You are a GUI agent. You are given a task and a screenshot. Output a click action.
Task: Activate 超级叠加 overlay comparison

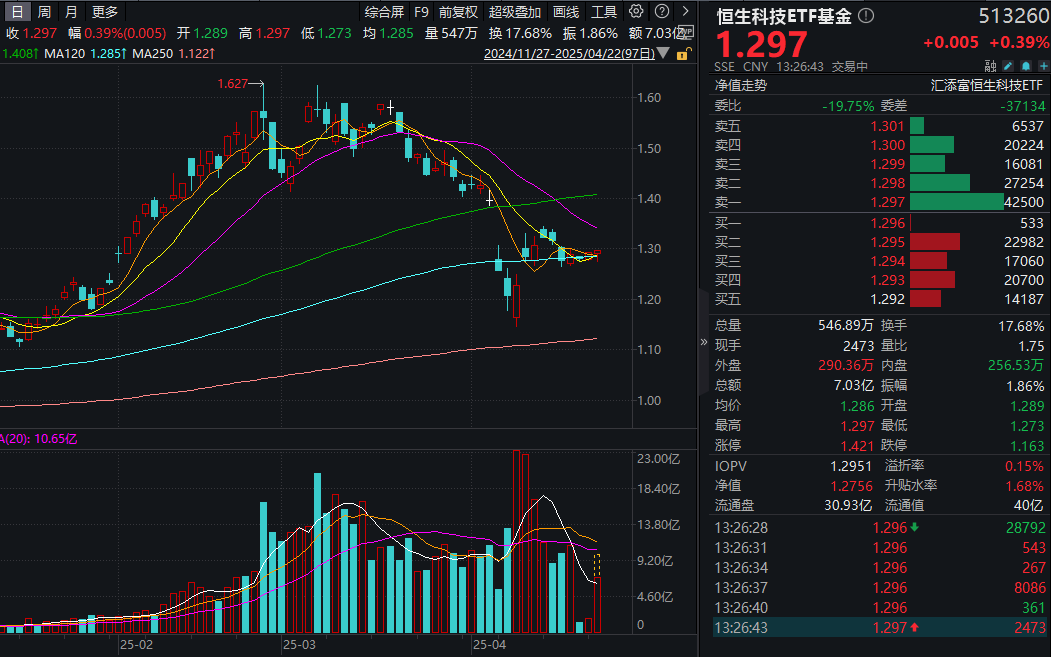[512, 11]
